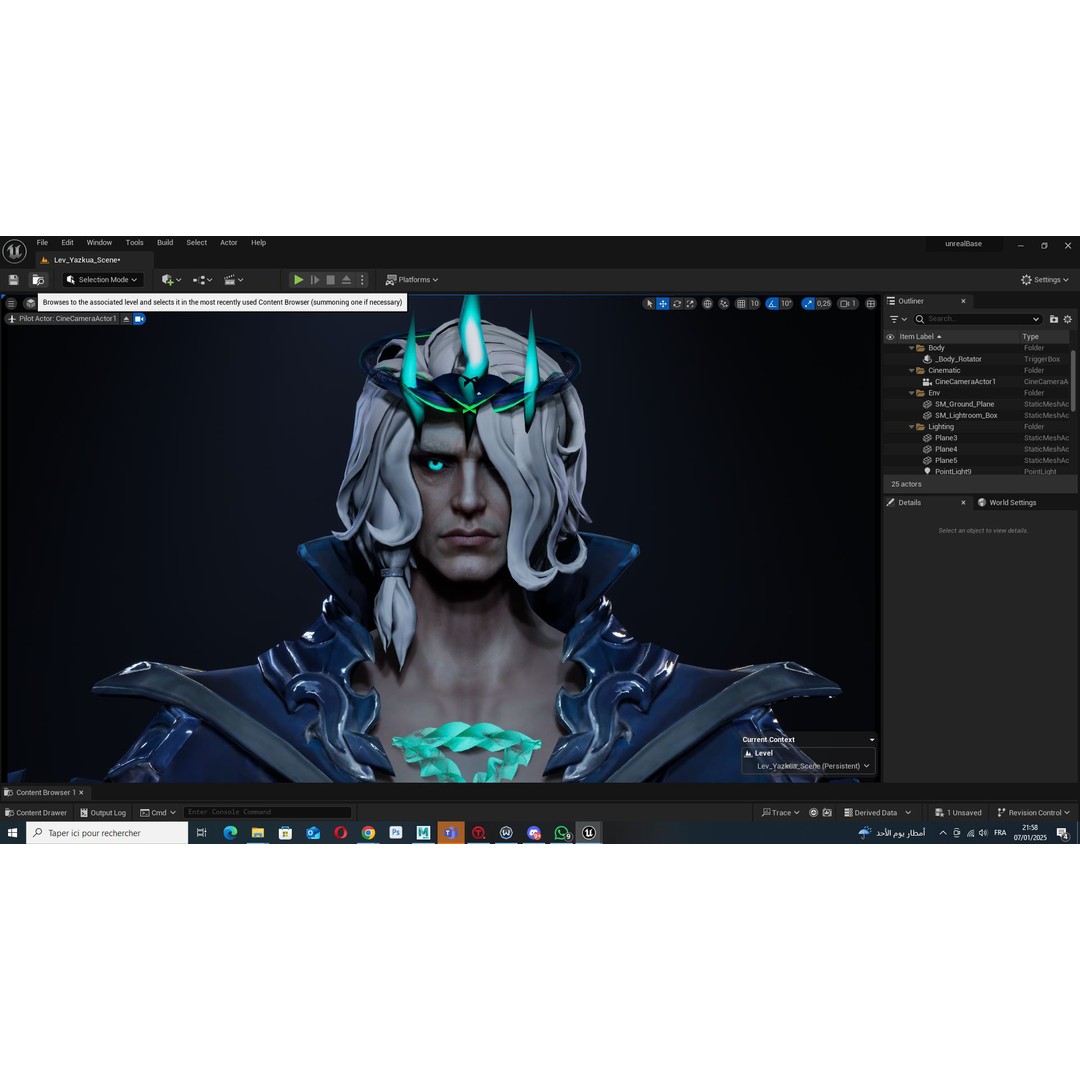Open the Build menu

pos(165,242)
